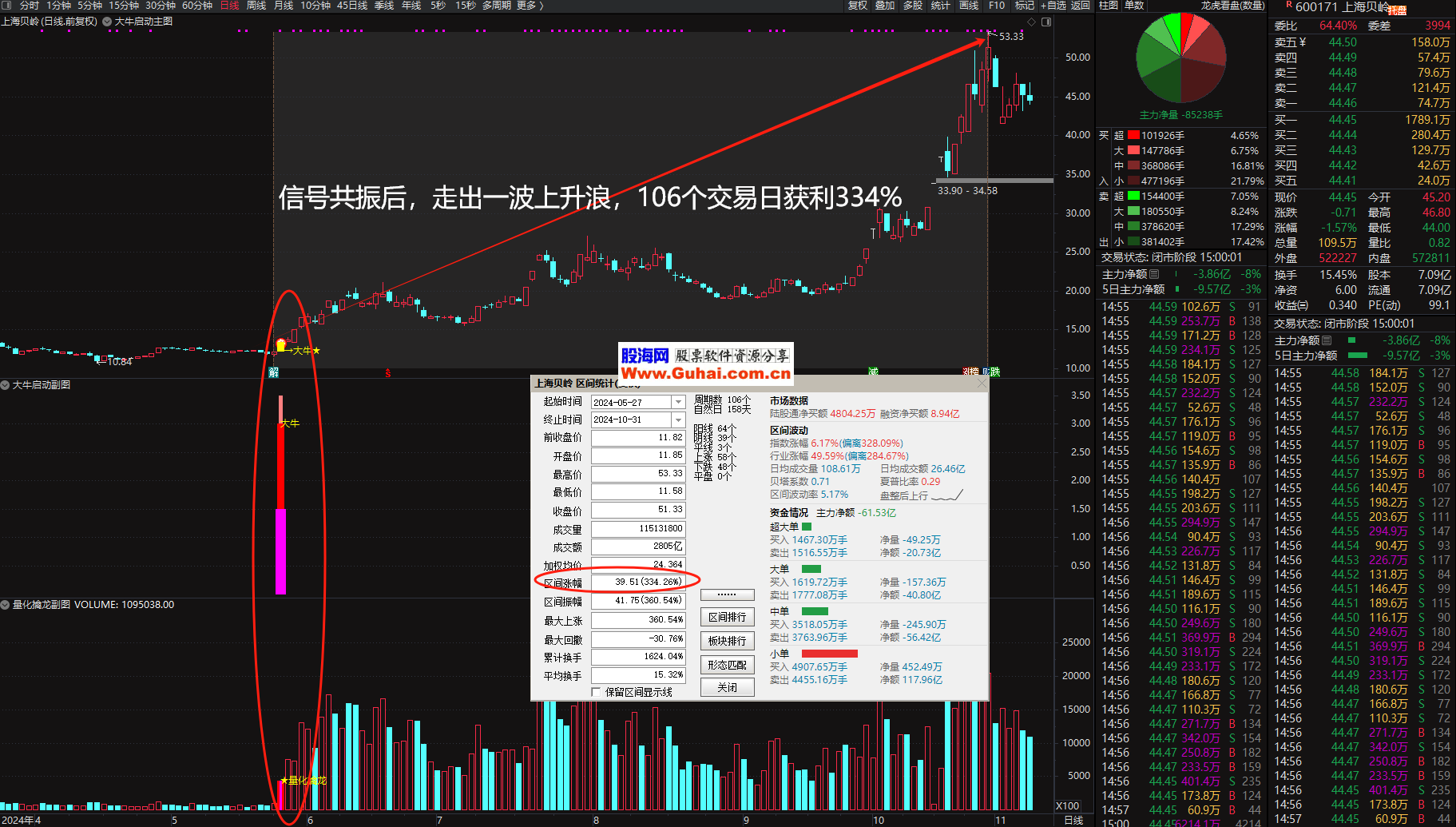The height and width of the screenshot is (827, 1456).
Task: Open the 终止时间 date dropdown
Action: click(x=678, y=419)
